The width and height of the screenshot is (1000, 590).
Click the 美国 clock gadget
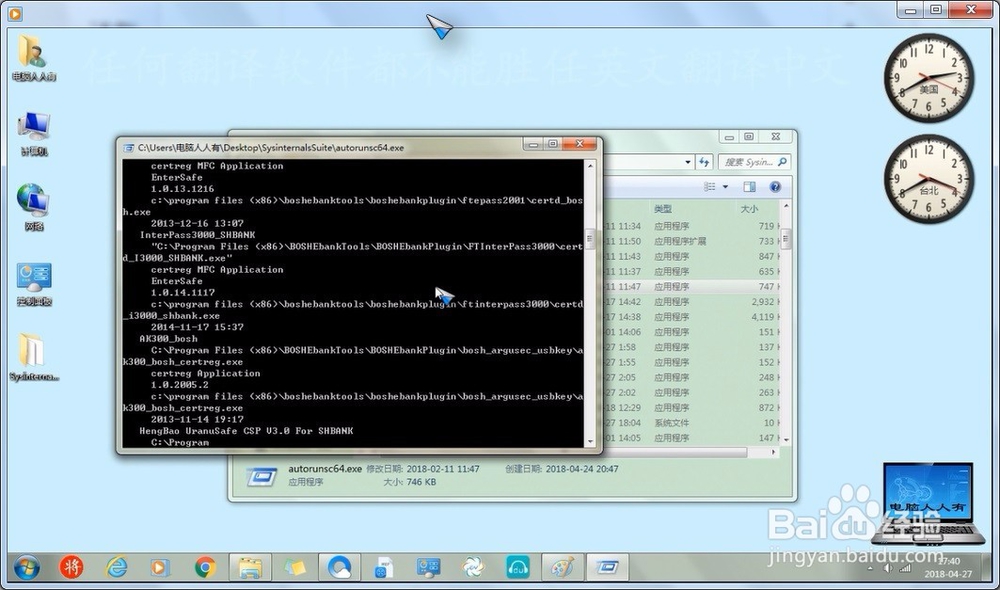tap(929, 77)
